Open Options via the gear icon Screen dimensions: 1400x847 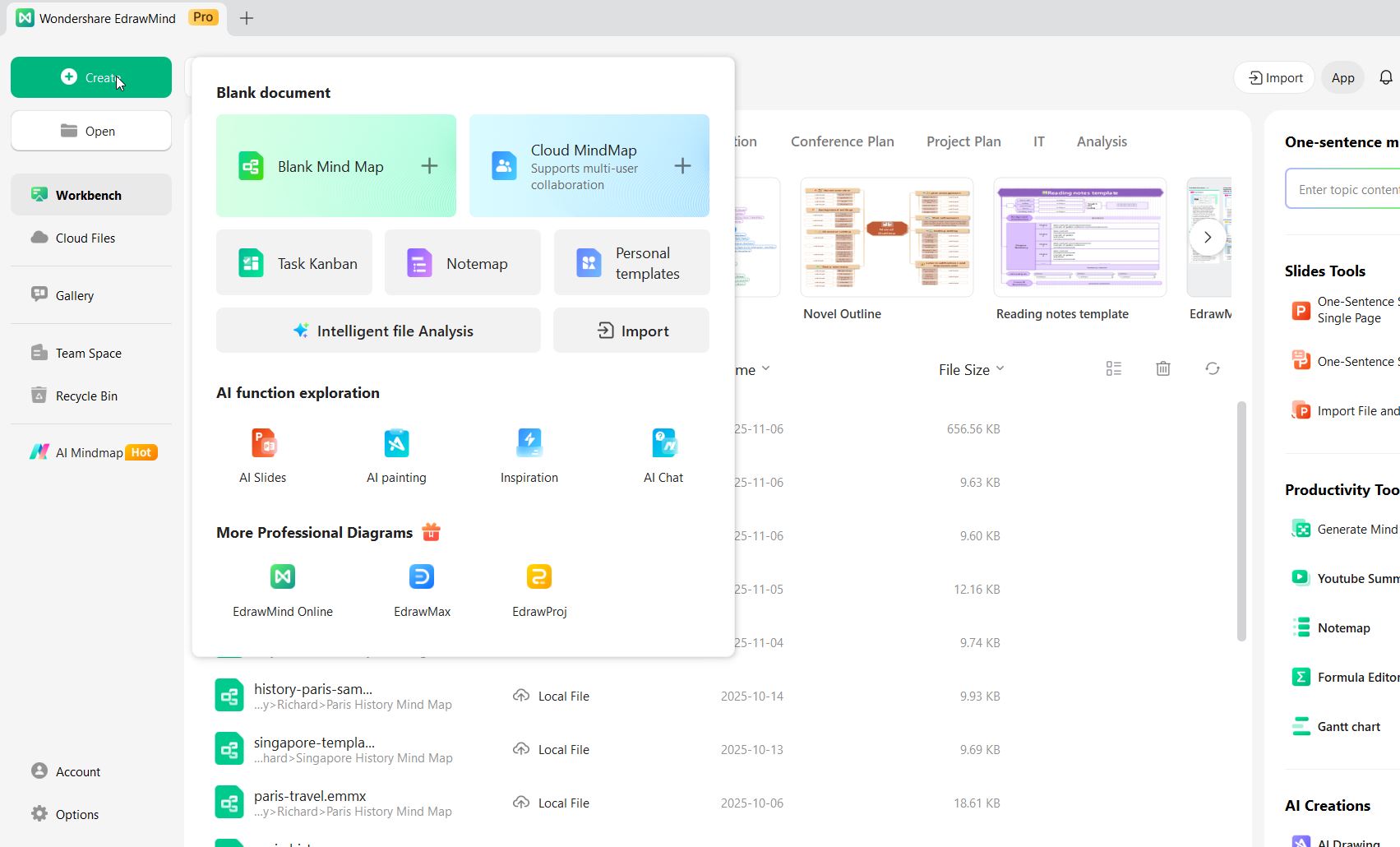[x=39, y=814]
